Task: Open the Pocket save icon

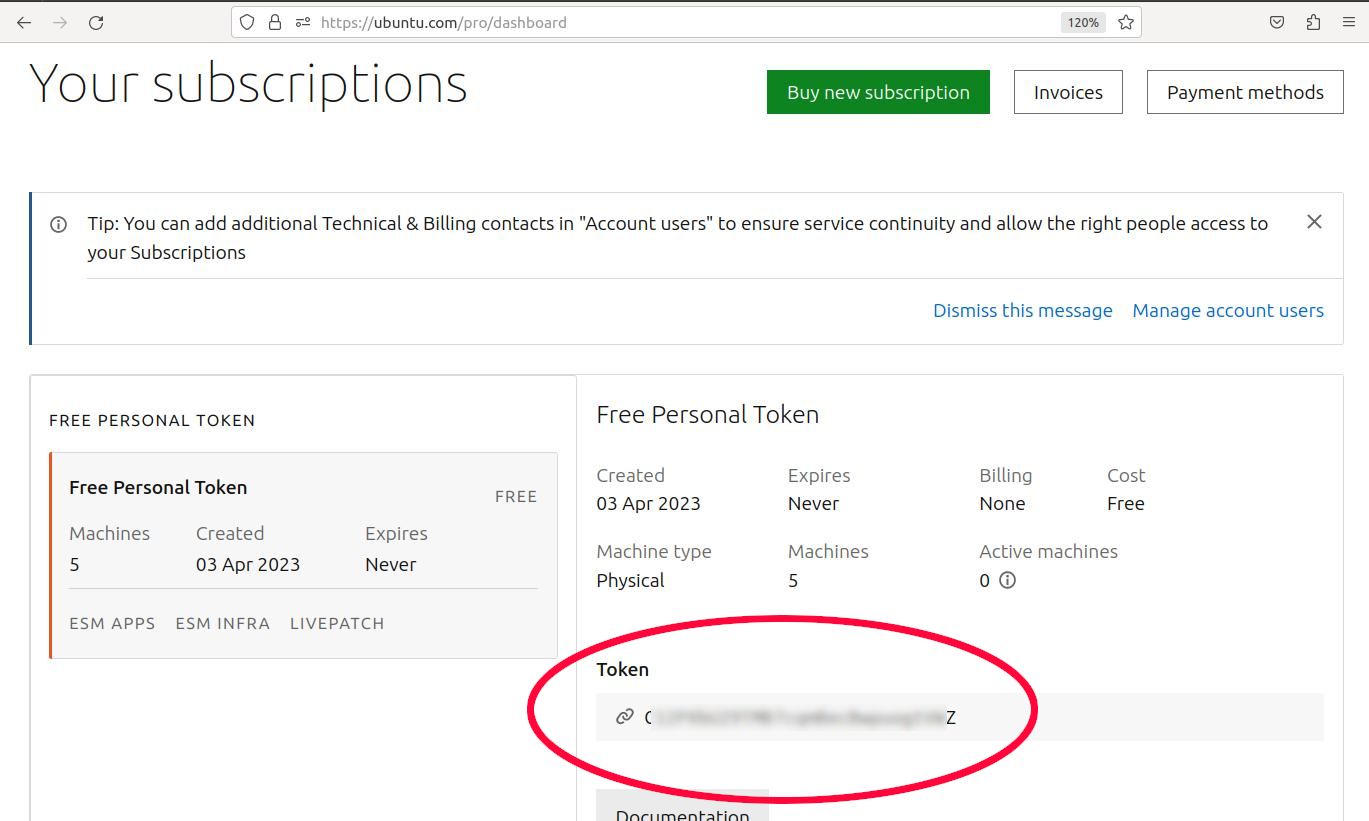Action: pyautogui.click(x=1277, y=22)
